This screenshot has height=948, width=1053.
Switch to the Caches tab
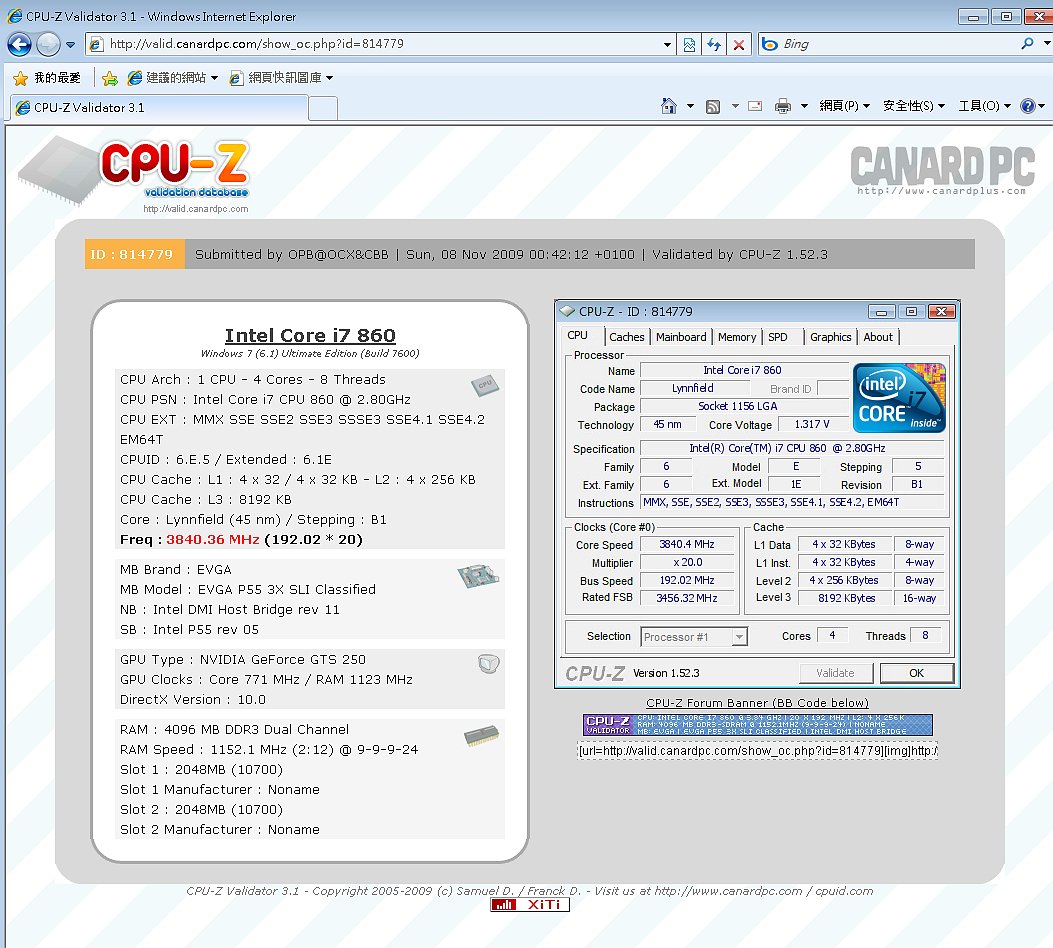pos(627,337)
